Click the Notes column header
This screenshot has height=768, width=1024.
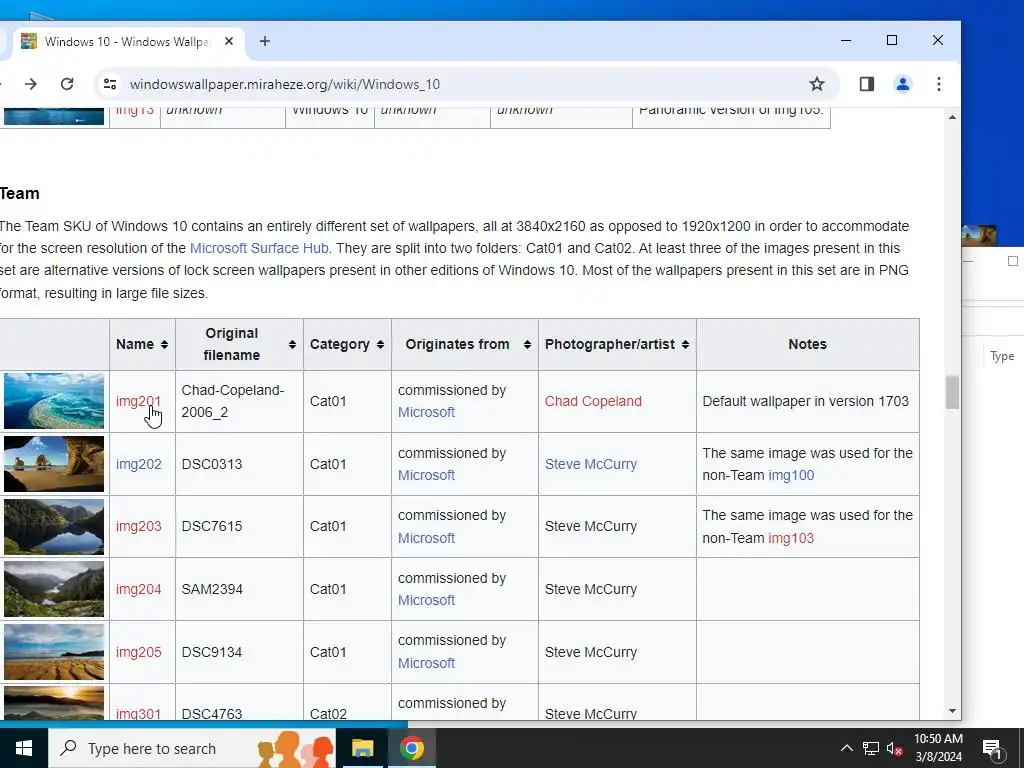click(x=807, y=344)
